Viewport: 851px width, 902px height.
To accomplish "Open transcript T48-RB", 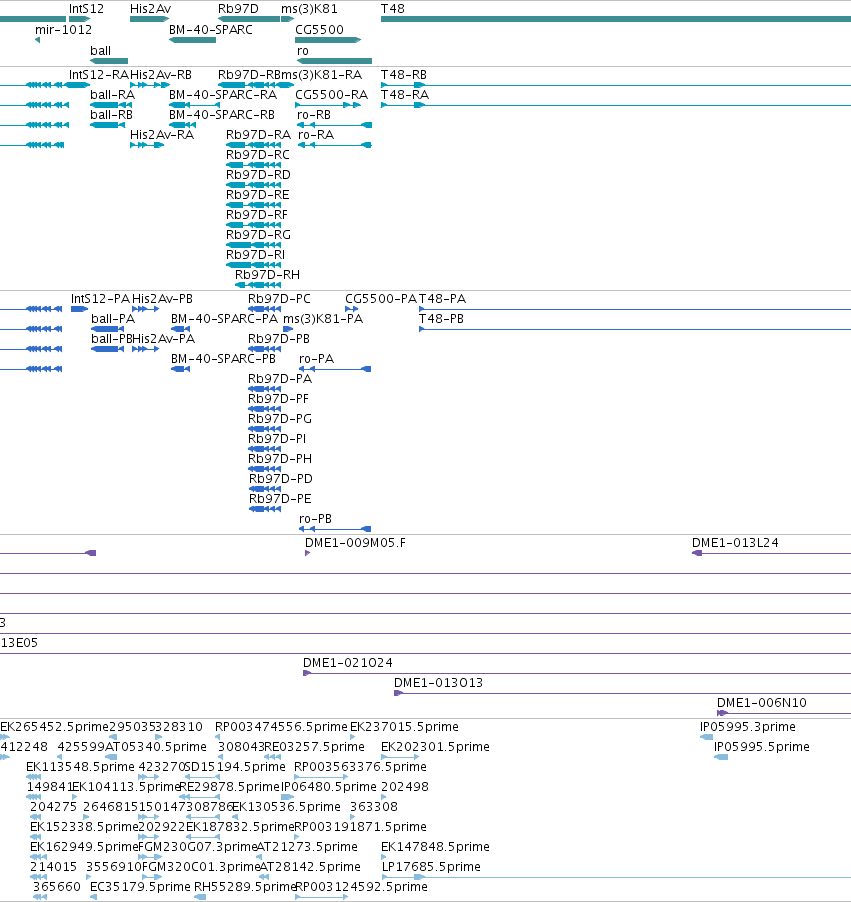I will click(x=404, y=75).
